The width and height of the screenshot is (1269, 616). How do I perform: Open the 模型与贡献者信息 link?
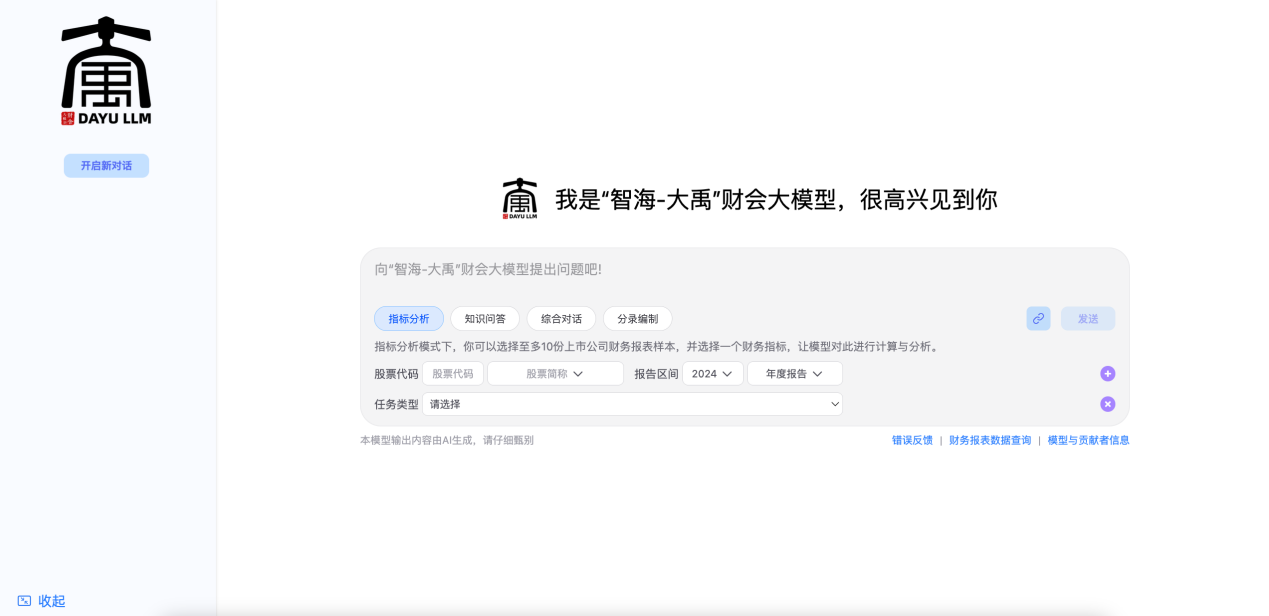(1088, 440)
